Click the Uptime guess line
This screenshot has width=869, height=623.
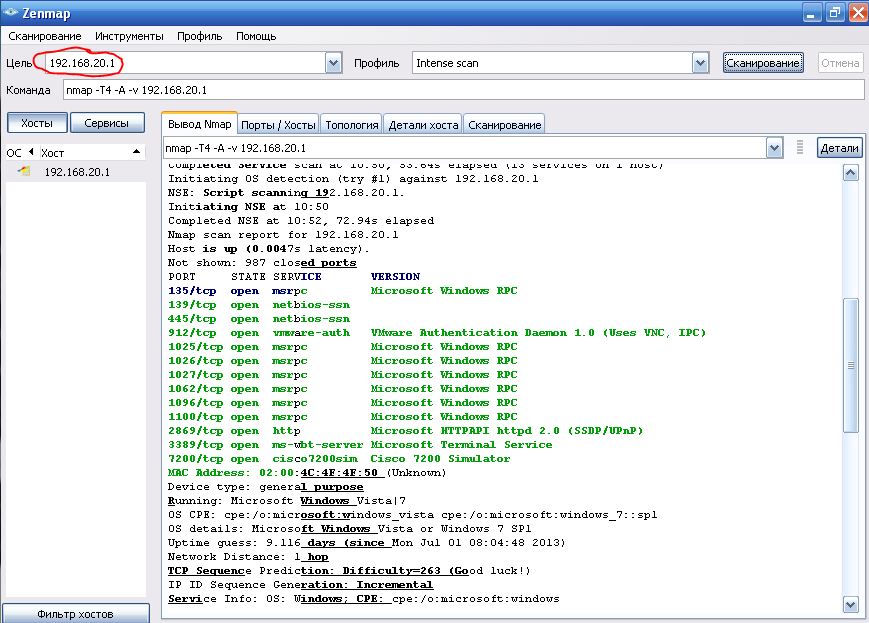[366, 543]
